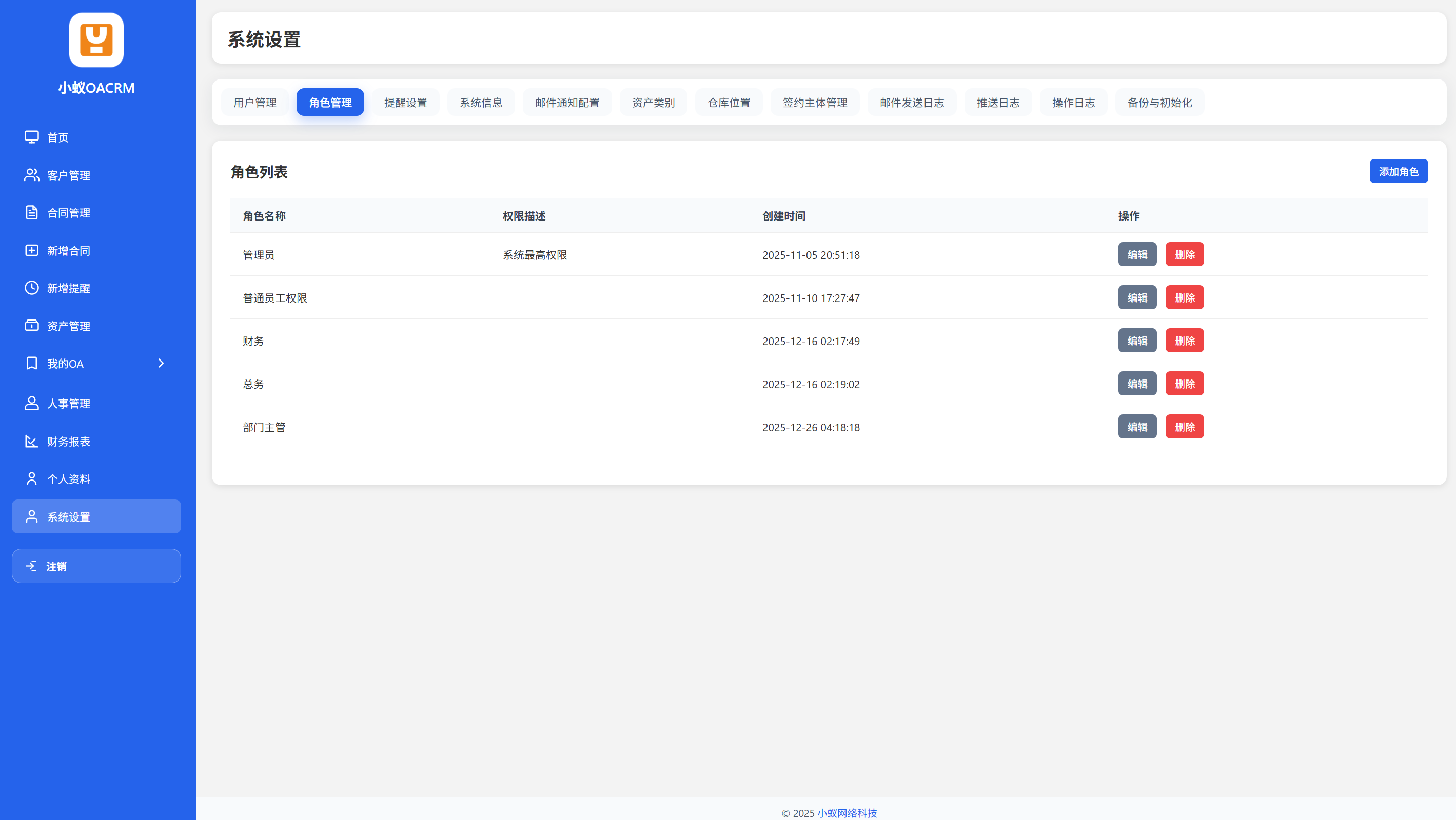Click the 添加角色 button

1399,171
